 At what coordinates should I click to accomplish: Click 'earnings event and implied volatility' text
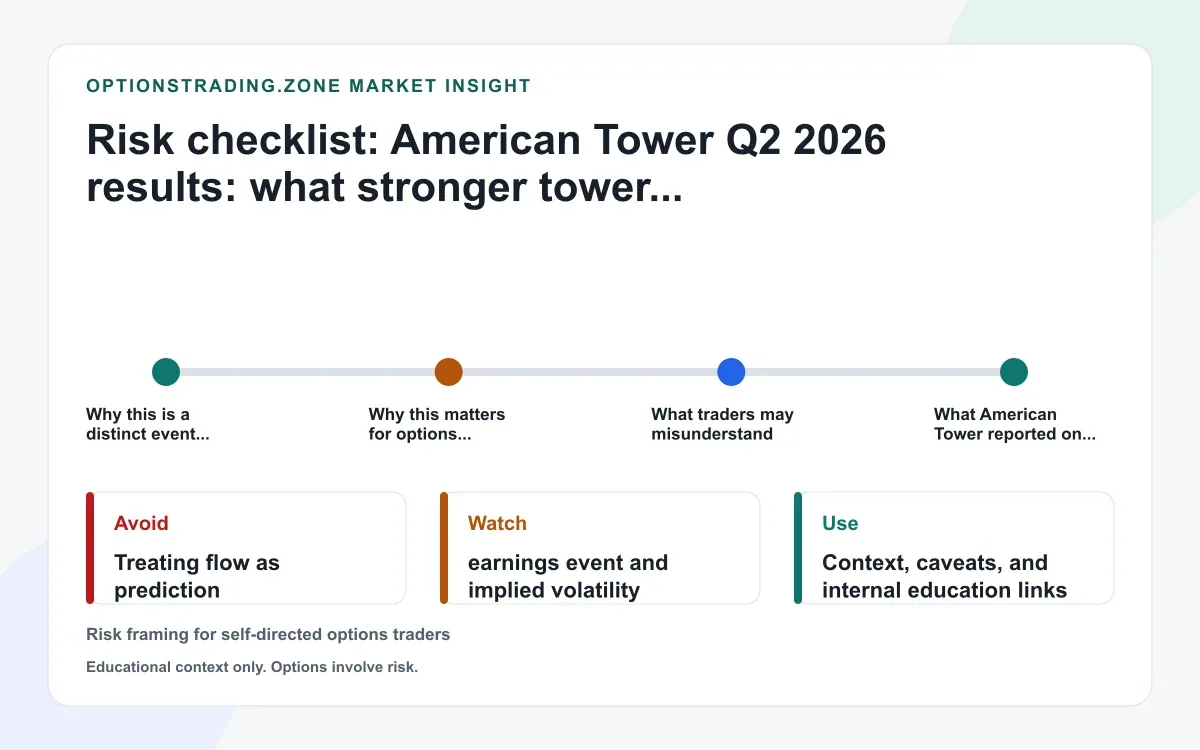(568, 576)
